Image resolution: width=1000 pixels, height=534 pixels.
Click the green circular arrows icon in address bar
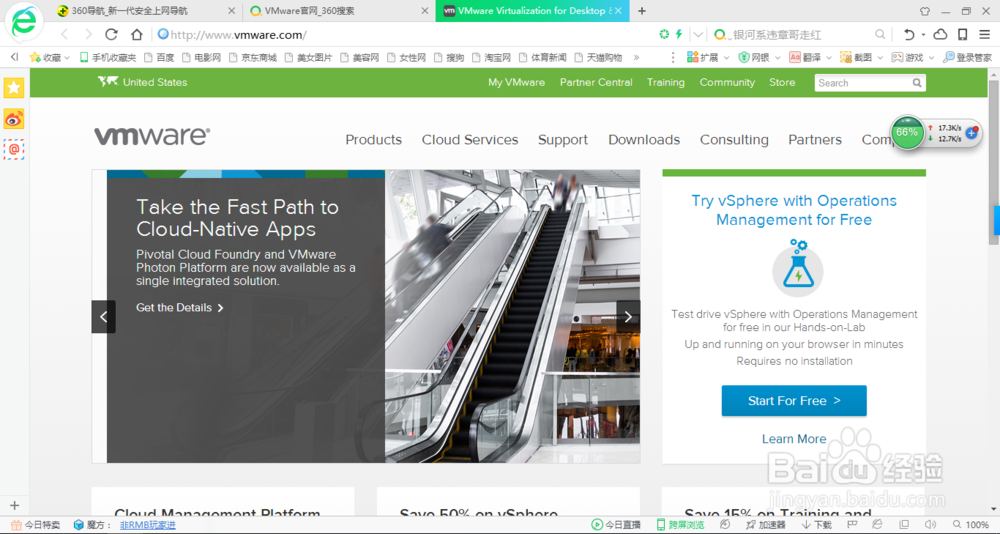(664, 34)
